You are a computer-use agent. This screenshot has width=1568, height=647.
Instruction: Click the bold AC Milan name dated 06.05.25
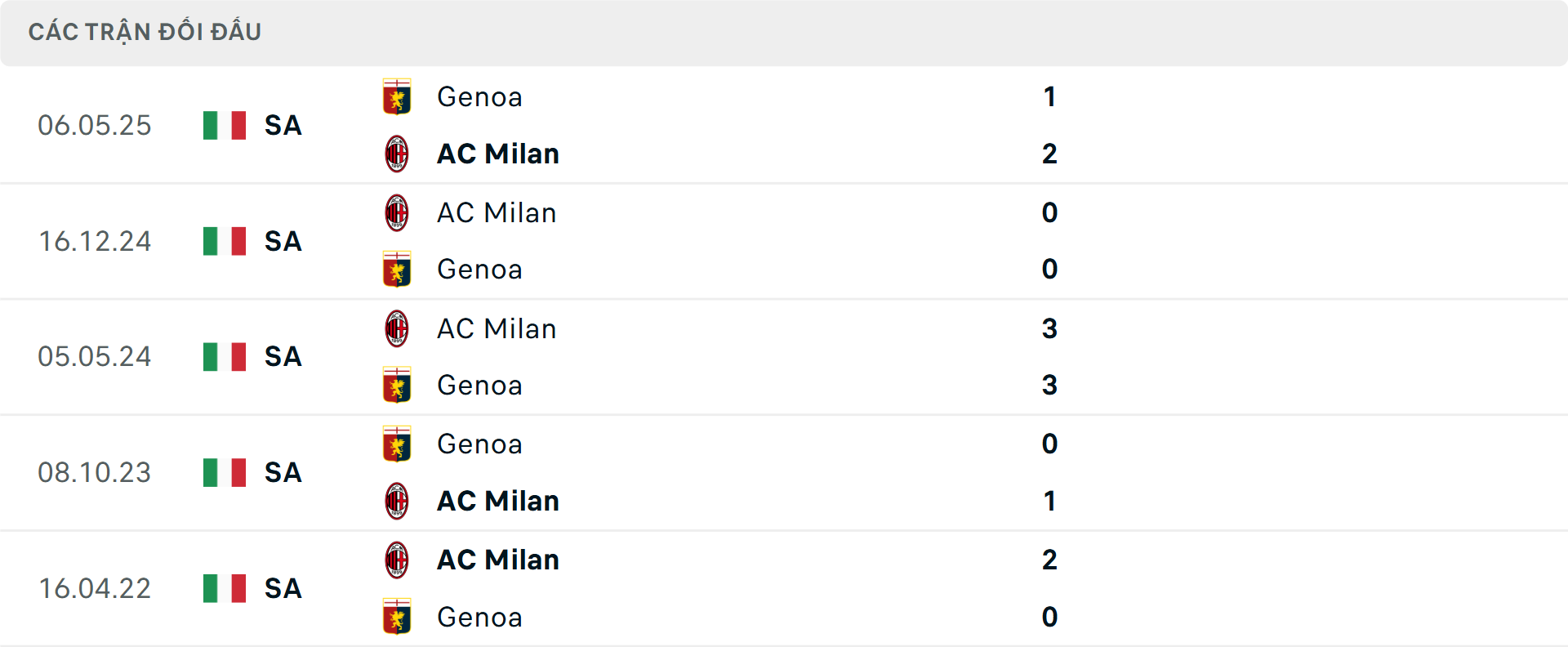tap(497, 154)
